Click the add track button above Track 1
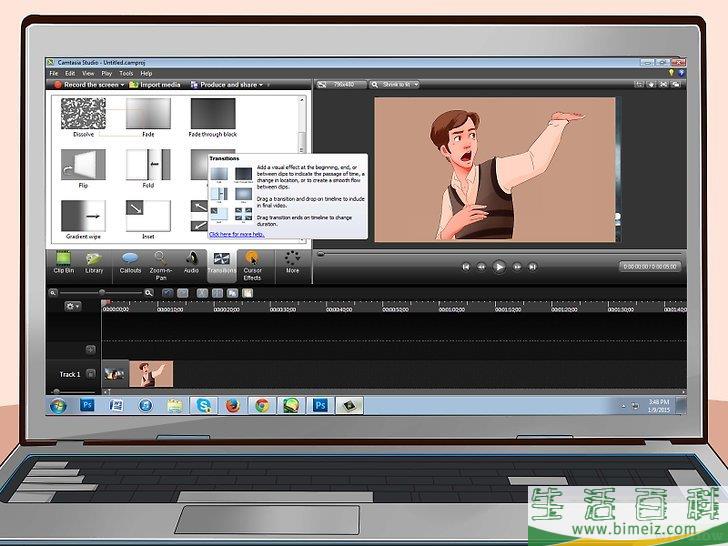The height and width of the screenshot is (546, 728). pos(91,349)
